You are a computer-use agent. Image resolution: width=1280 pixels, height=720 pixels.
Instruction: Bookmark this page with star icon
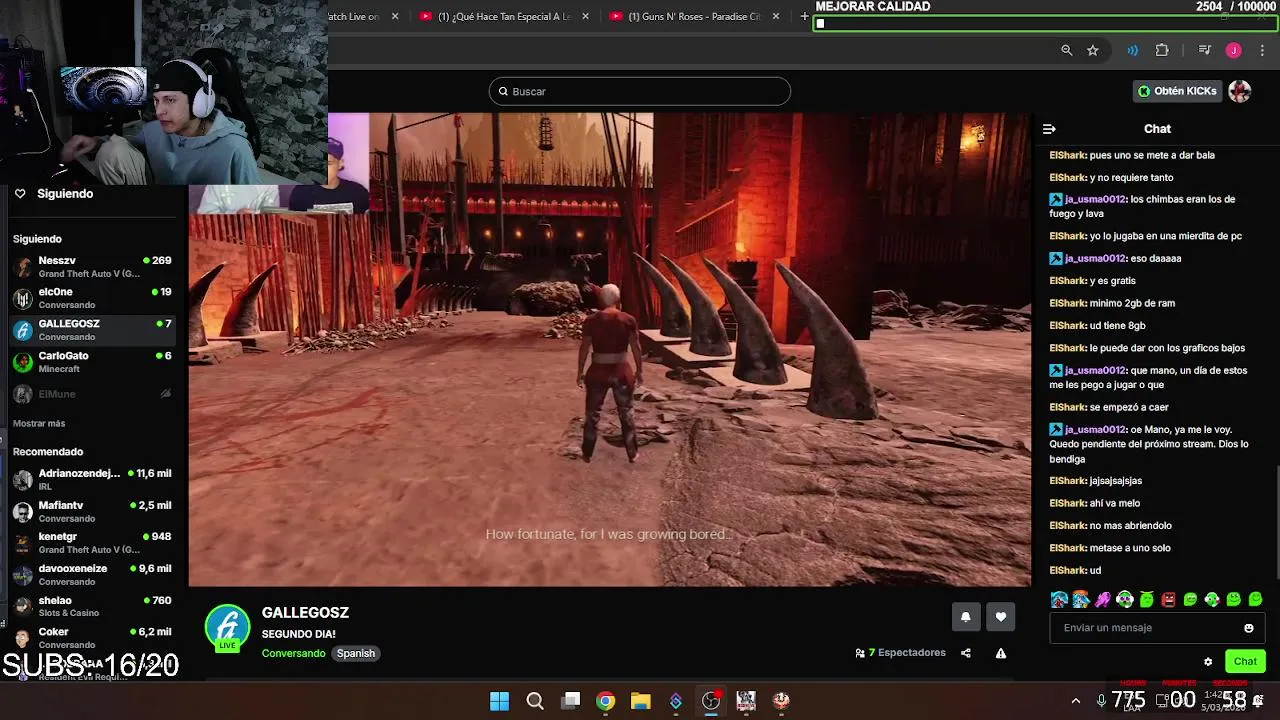pos(1093,50)
